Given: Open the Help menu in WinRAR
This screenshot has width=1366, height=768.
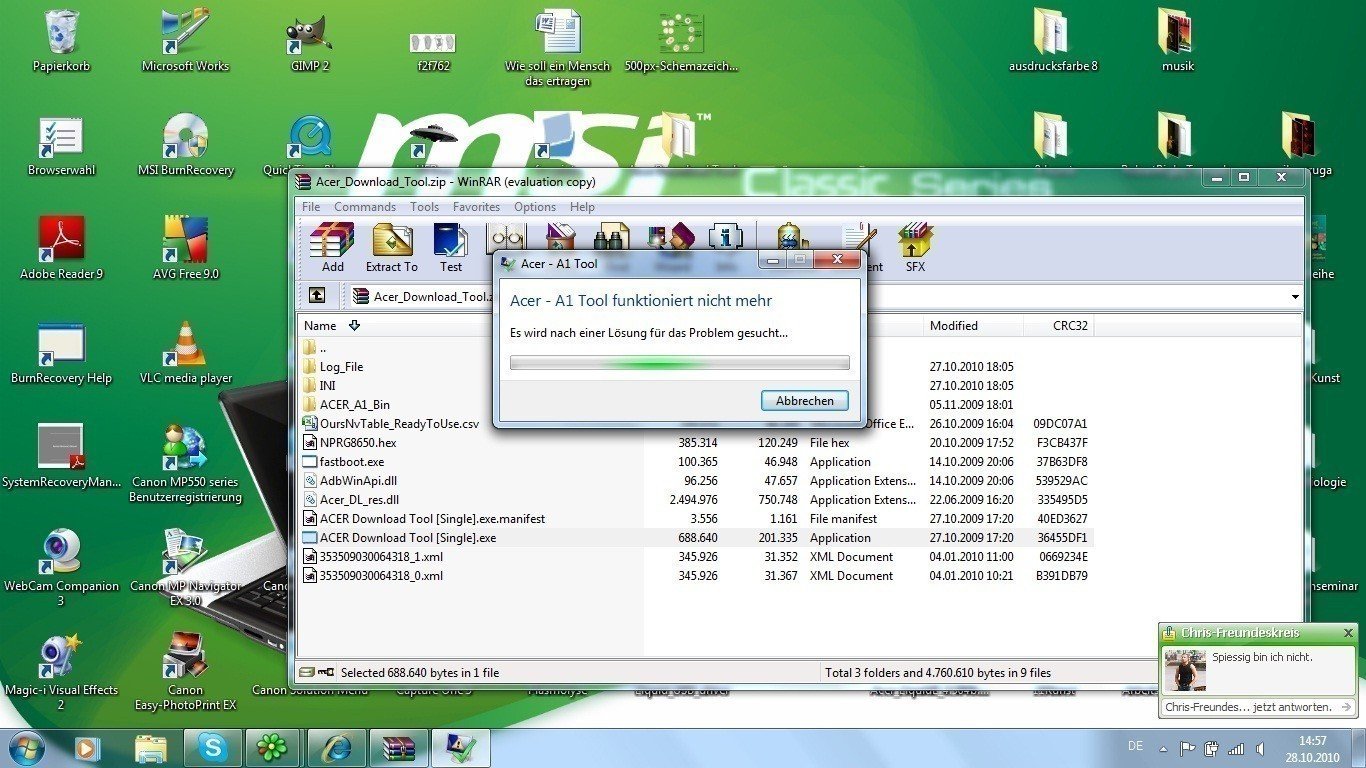Looking at the screenshot, I should coord(582,207).
